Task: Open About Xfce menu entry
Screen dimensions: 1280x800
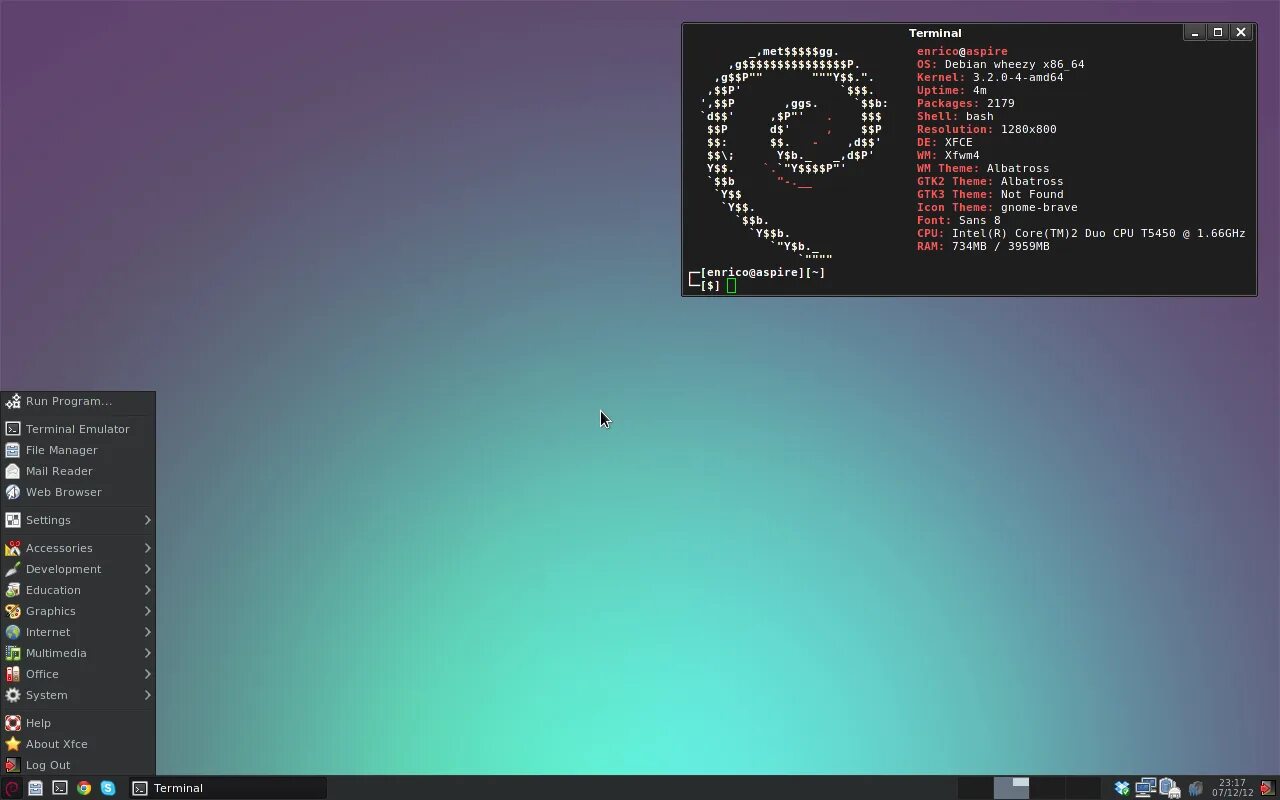Action: pyautogui.click(x=78, y=744)
